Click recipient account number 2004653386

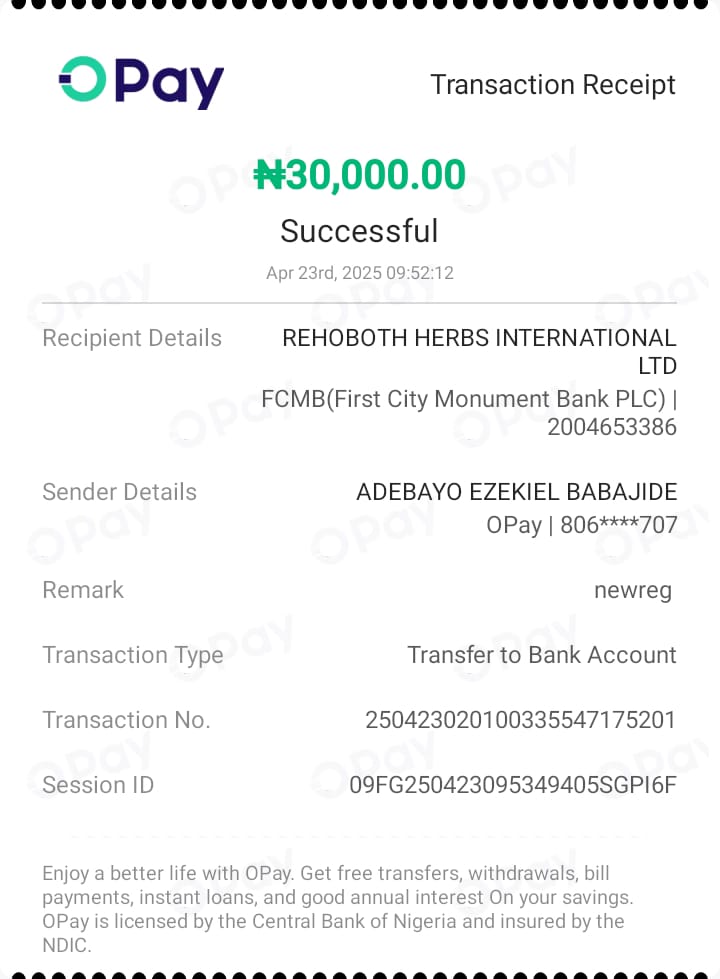612,427
